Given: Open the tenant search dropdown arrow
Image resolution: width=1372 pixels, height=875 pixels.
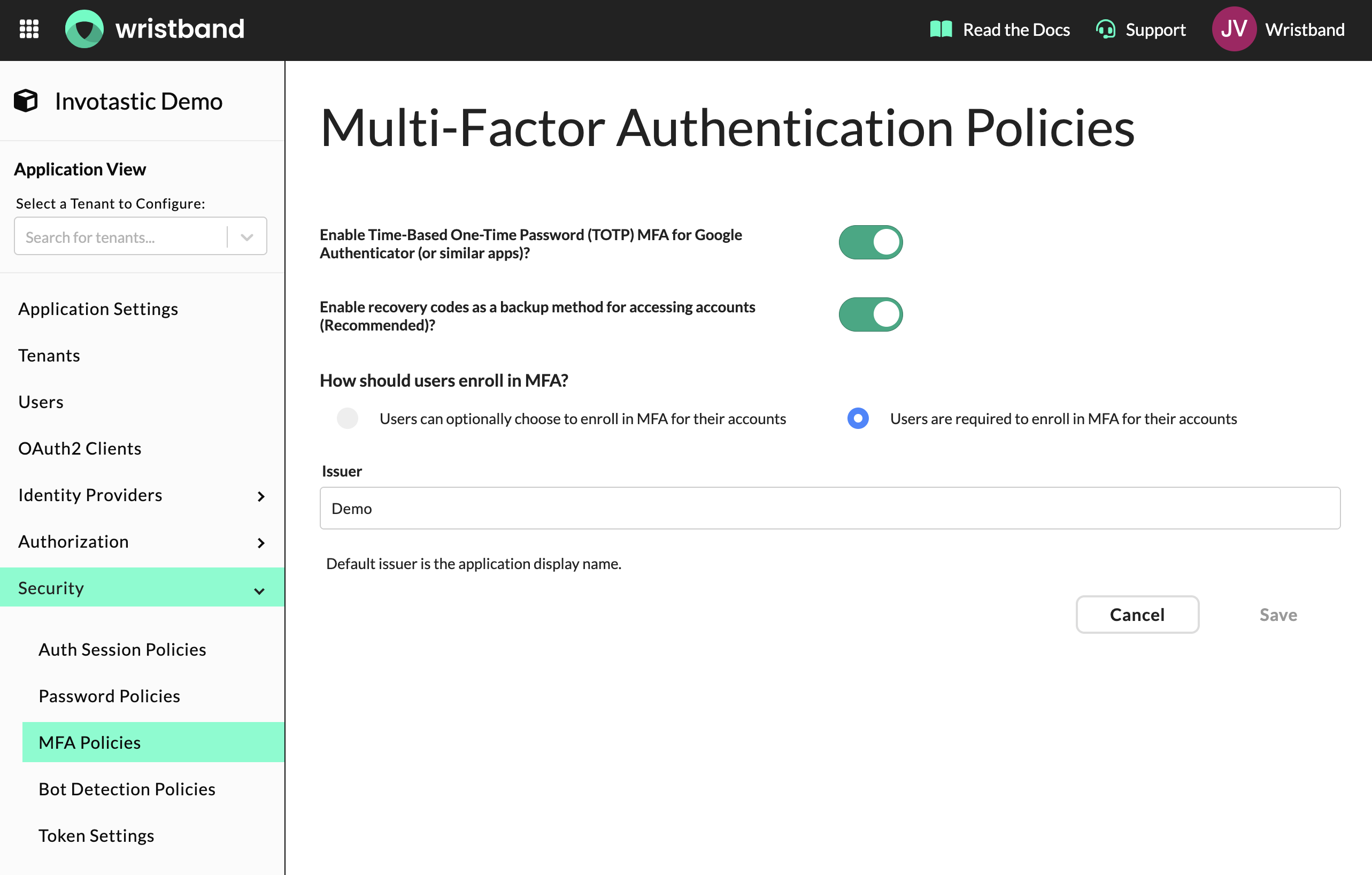Looking at the screenshot, I should click(246, 237).
